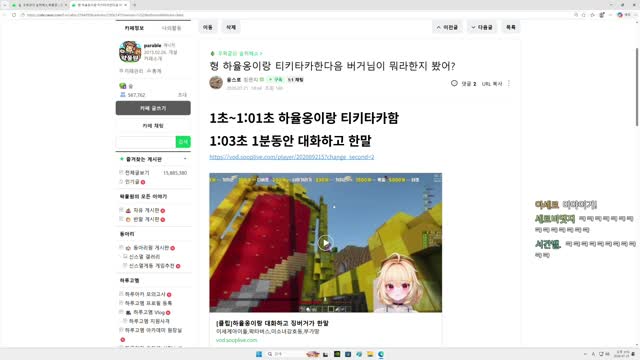The height and width of the screenshot is (360, 640).
Task: Click the cafe search input field
Action: (x=146, y=142)
